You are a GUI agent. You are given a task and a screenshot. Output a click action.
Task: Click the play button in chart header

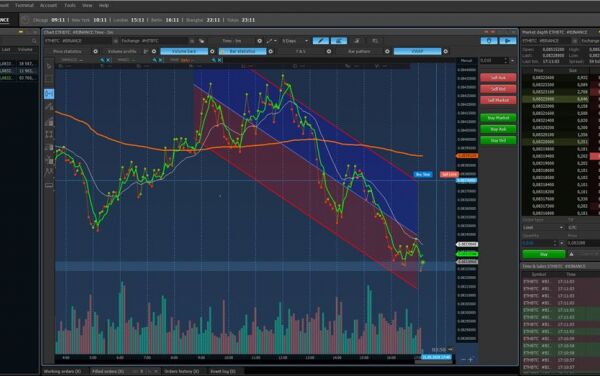click(508, 41)
